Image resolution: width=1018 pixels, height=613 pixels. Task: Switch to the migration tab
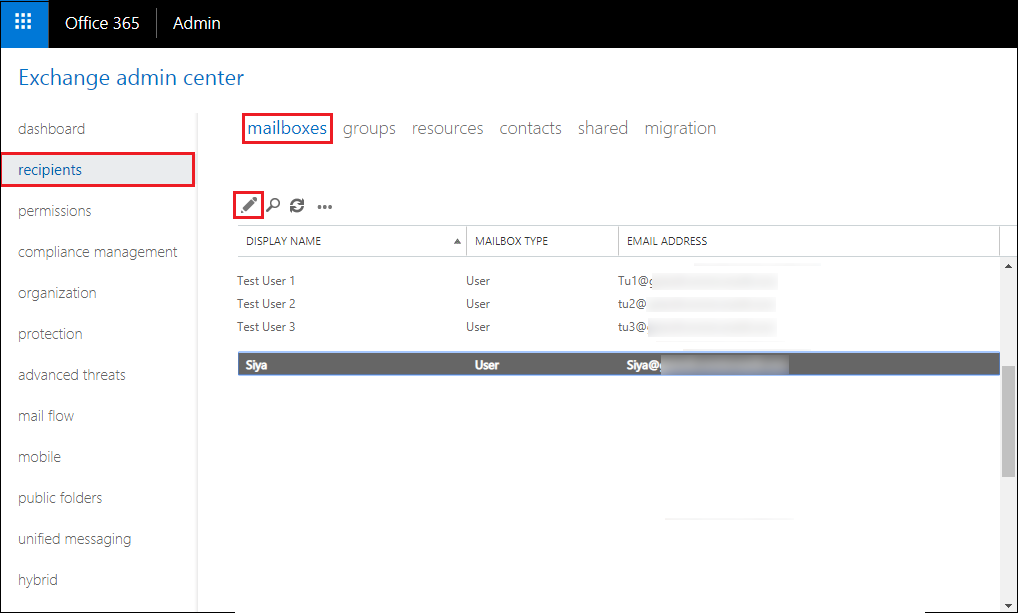click(680, 129)
